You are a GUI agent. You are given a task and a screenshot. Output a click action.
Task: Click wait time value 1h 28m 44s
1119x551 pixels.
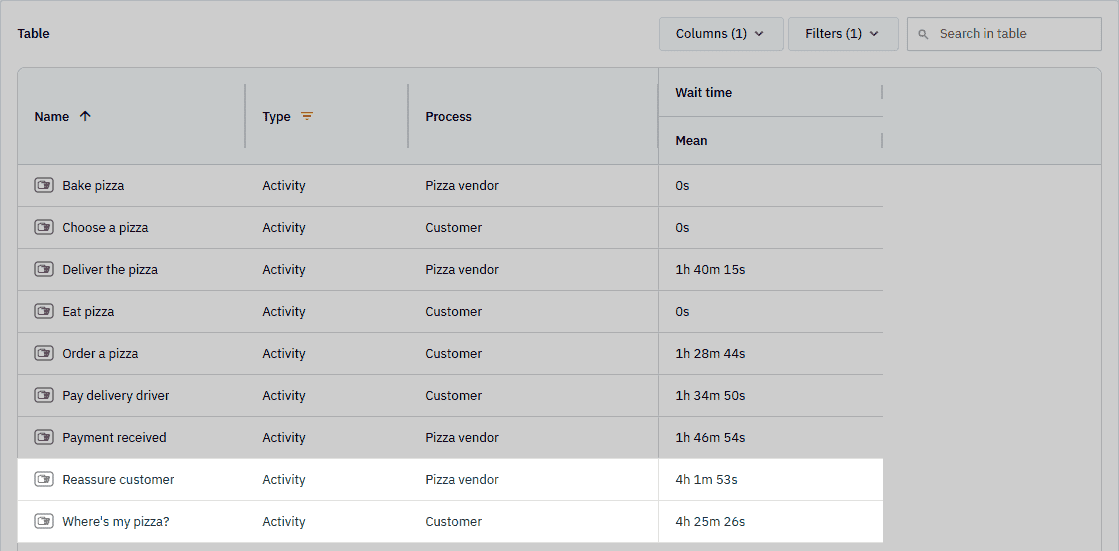[710, 353]
